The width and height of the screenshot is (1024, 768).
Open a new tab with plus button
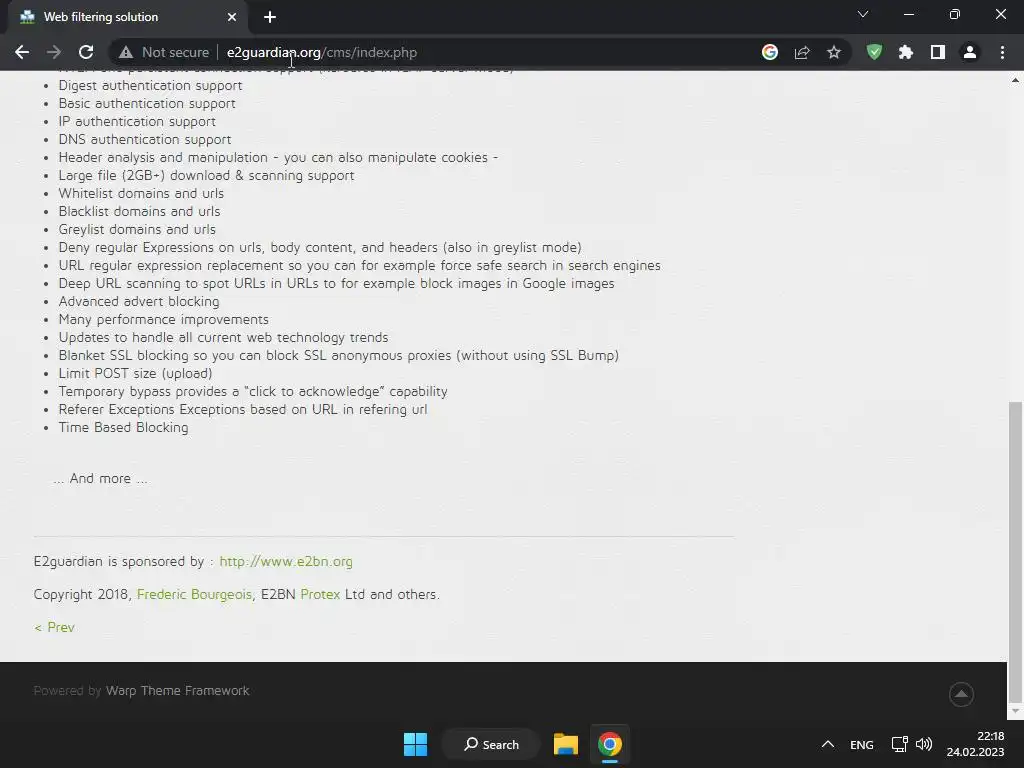coord(270,17)
